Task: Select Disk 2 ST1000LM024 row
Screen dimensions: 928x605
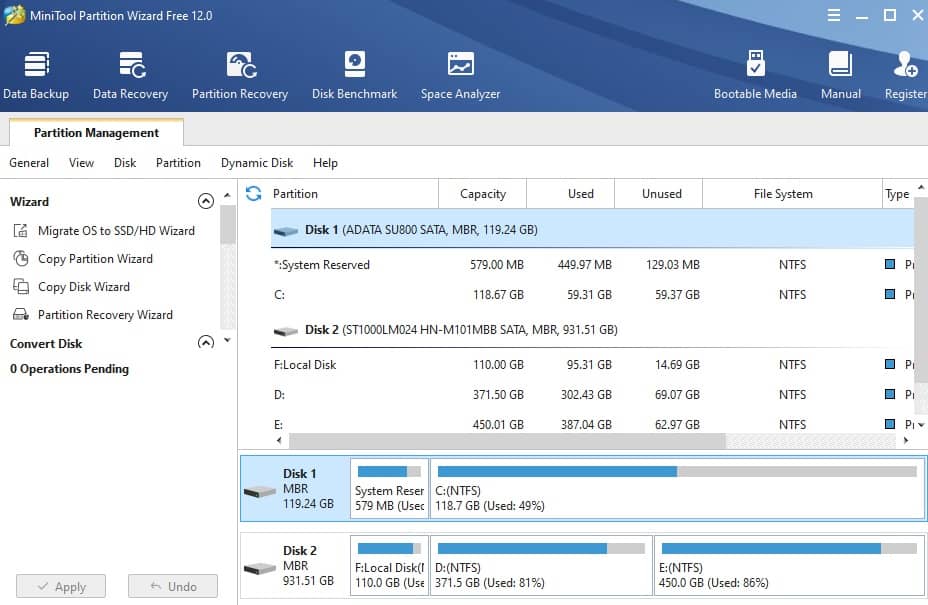Action: coord(592,330)
